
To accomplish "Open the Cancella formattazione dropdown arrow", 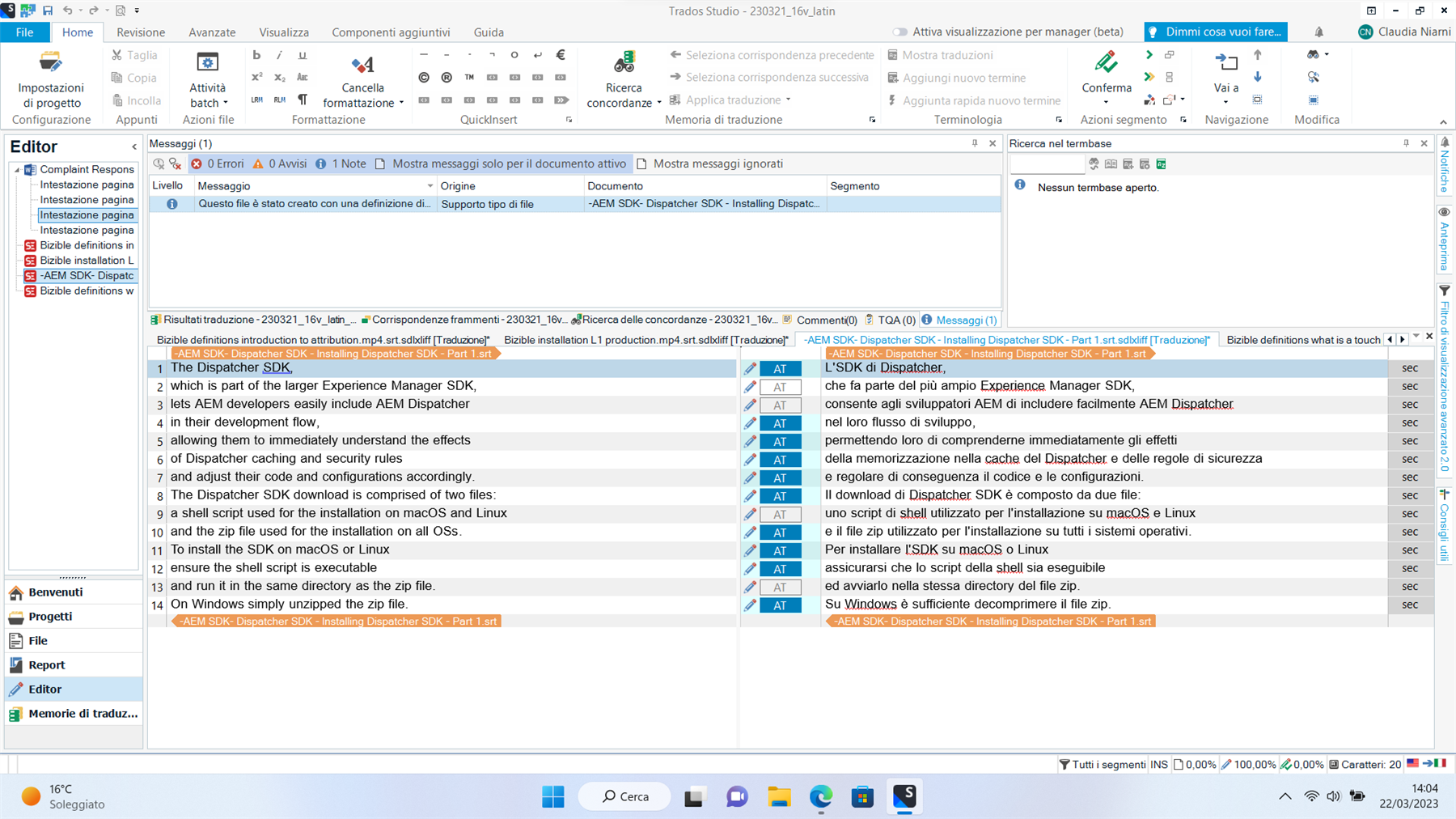I will point(402,104).
